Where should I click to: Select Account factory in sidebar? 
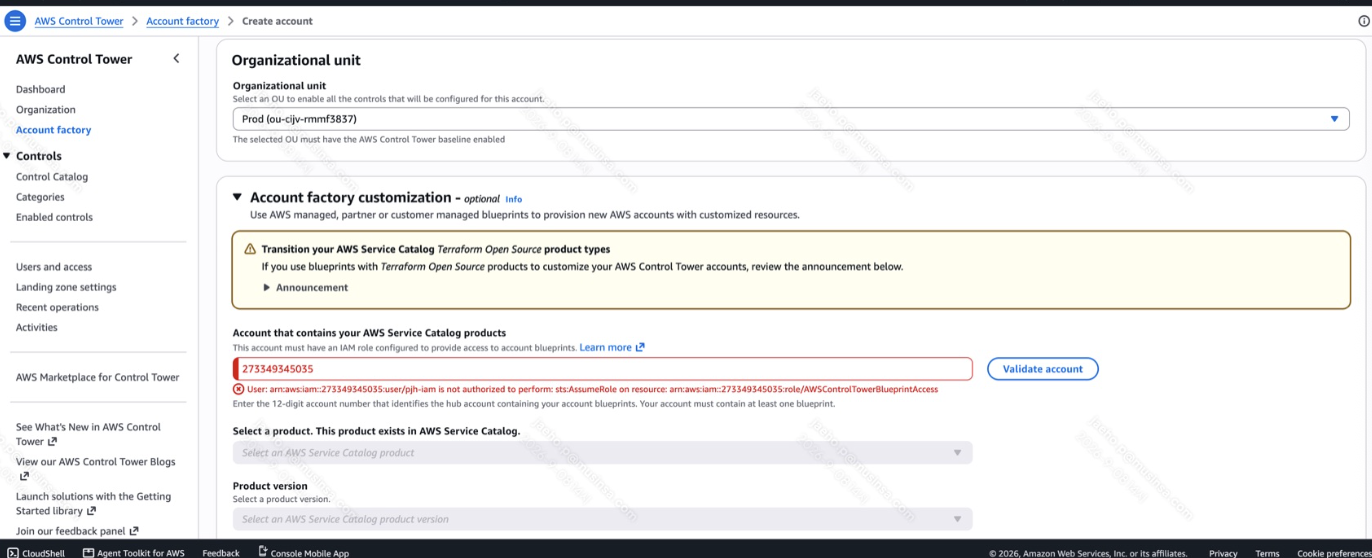[53, 130]
